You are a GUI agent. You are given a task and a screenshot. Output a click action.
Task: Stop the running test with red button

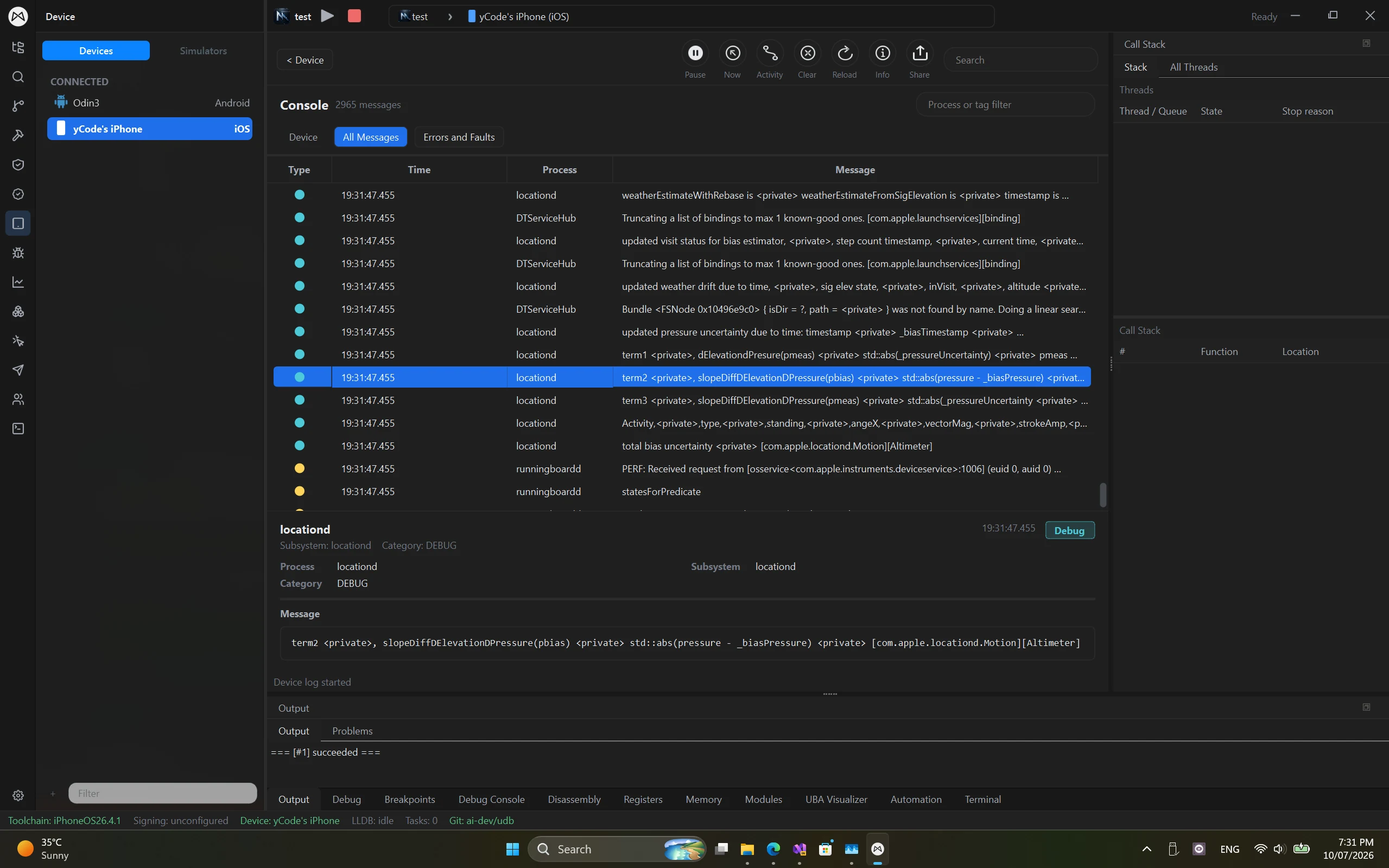tap(354, 16)
